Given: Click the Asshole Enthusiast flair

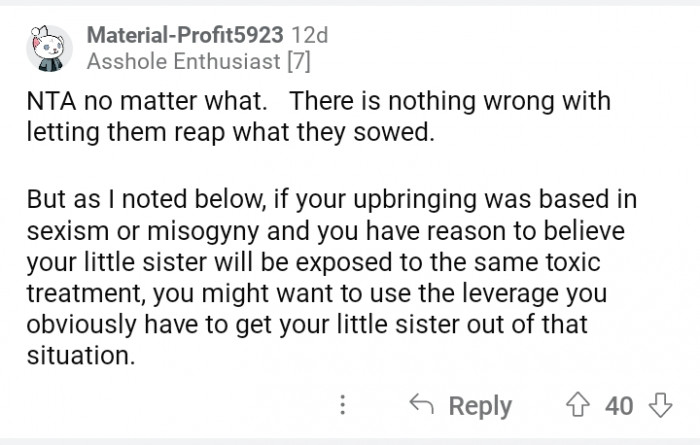Looking at the screenshot, I should [x=174, y=62].
